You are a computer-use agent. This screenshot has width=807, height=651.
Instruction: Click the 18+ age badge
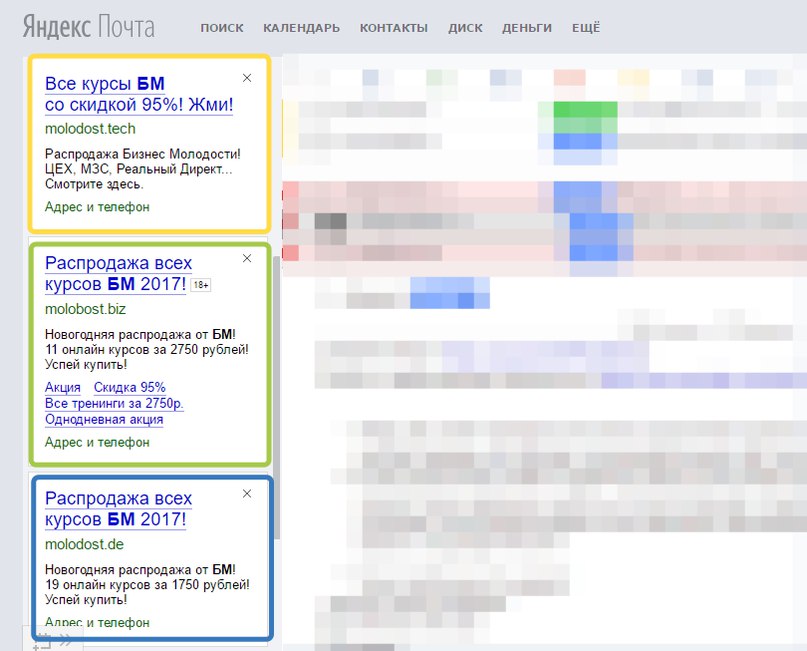[201, 285]
